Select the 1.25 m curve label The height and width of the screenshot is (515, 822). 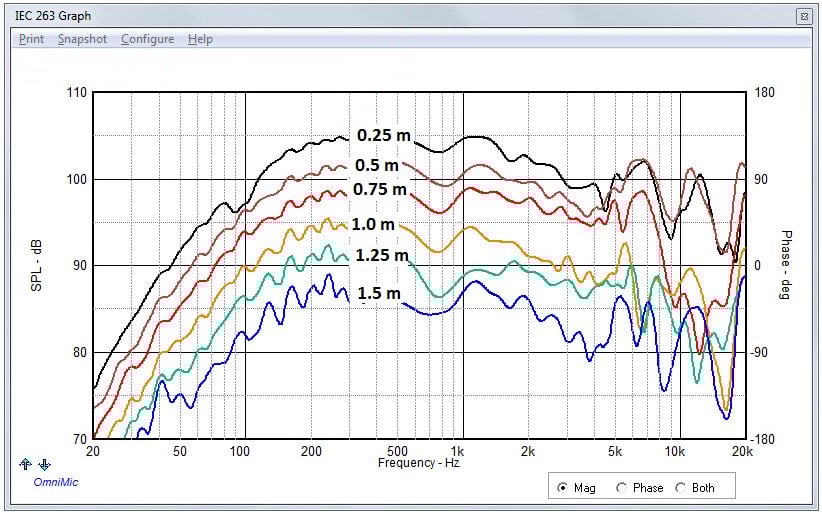pos(381,255)
